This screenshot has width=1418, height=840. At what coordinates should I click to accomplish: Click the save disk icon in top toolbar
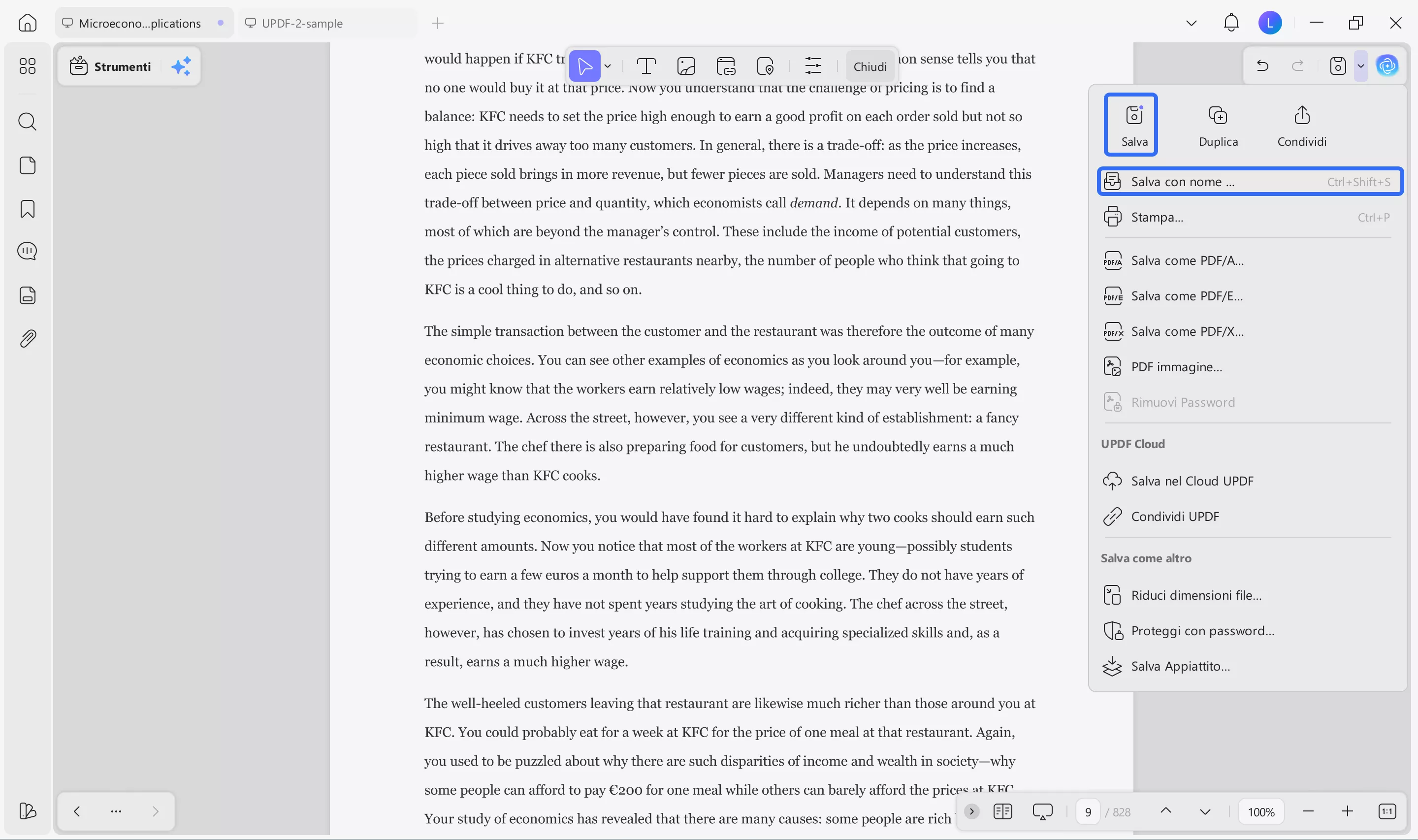1338,65
